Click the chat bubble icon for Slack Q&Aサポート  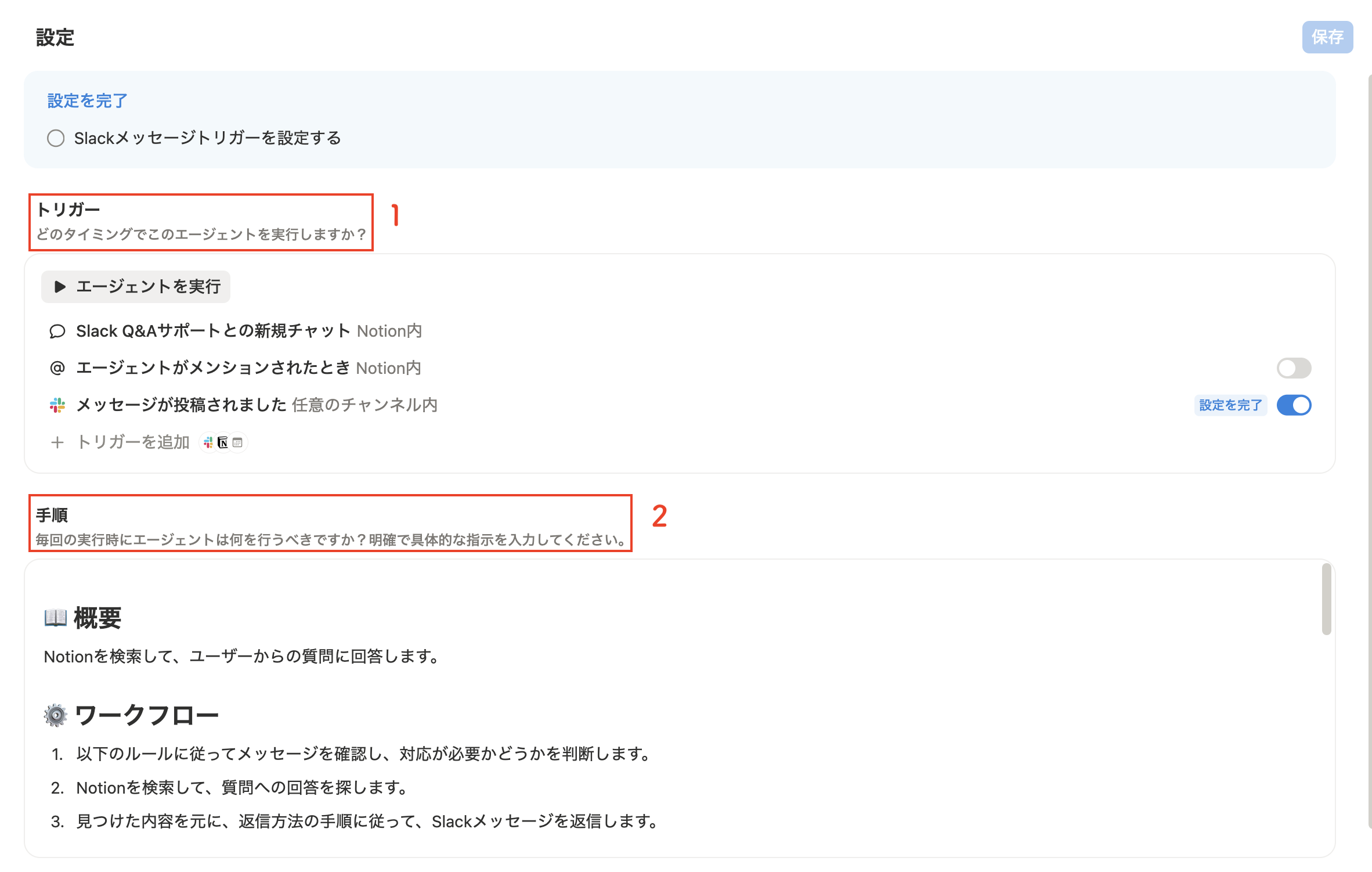point(57,331)
